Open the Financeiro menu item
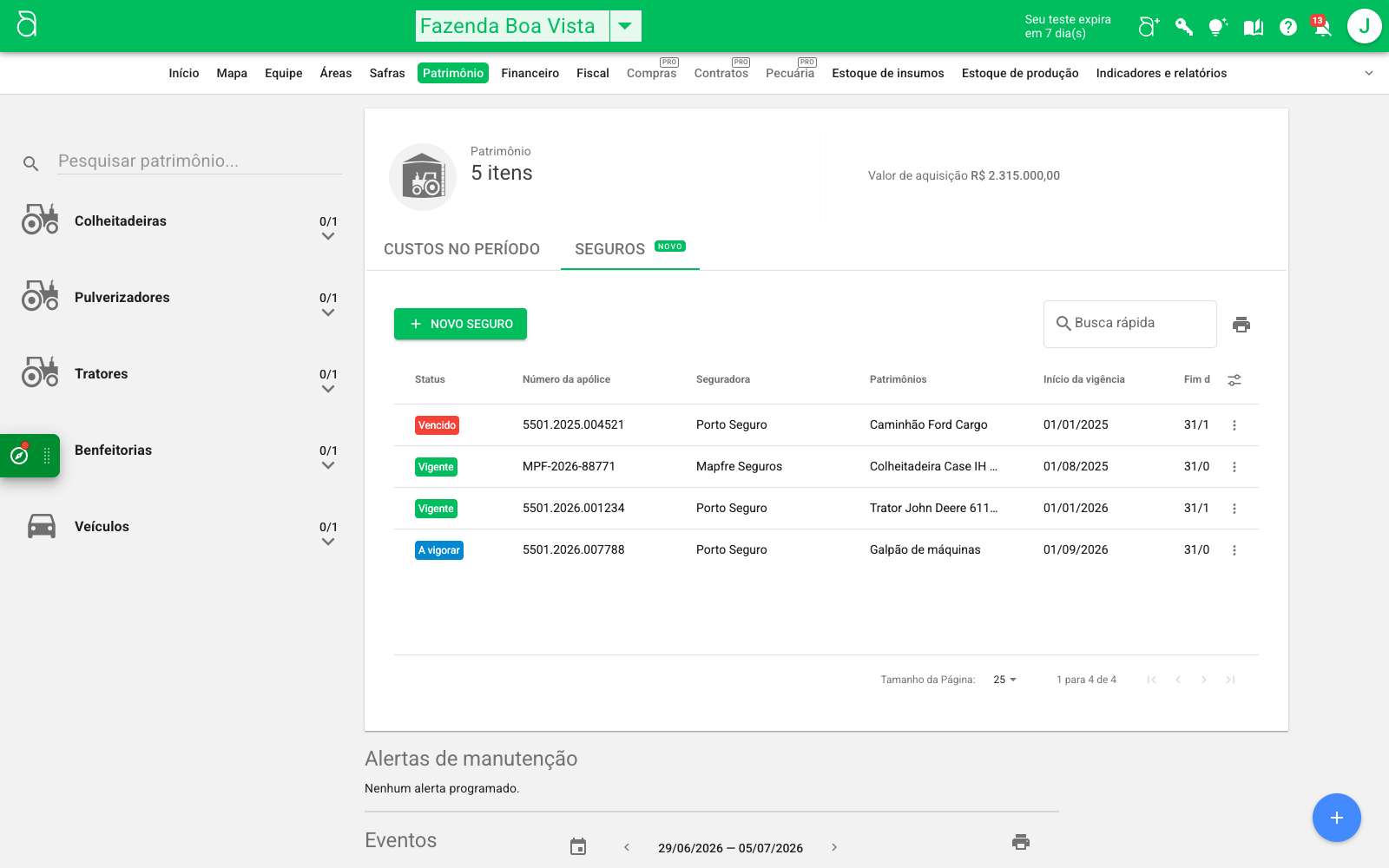 530,73
